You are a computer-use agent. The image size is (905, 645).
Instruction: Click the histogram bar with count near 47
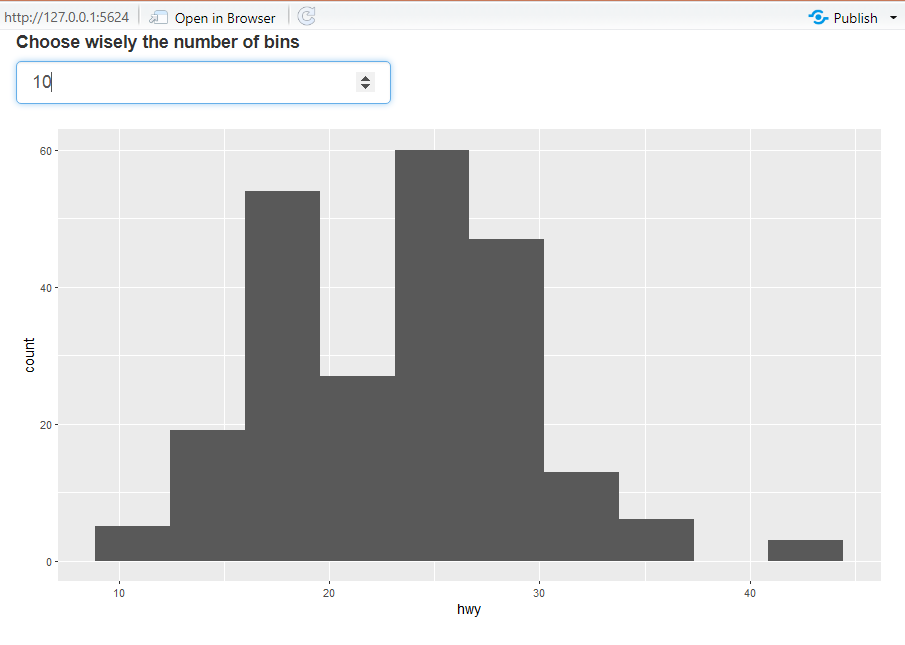(x=506, y=400)
